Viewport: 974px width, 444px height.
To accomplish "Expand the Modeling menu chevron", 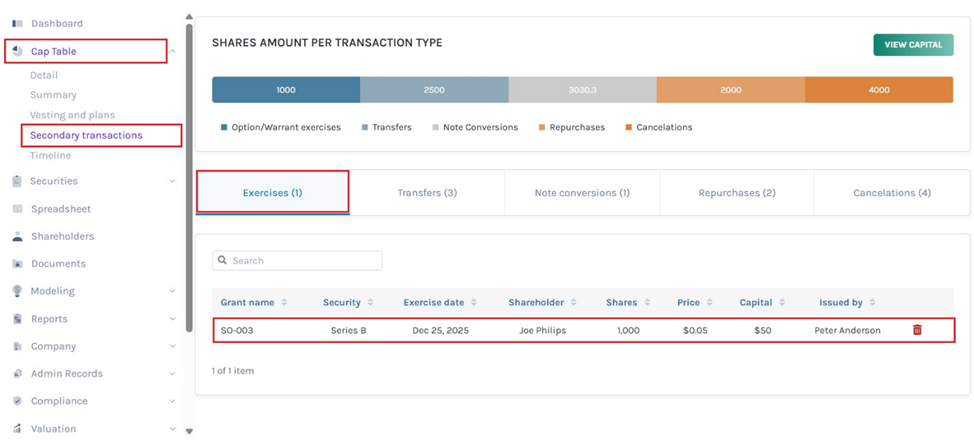I will pos(173,291).
